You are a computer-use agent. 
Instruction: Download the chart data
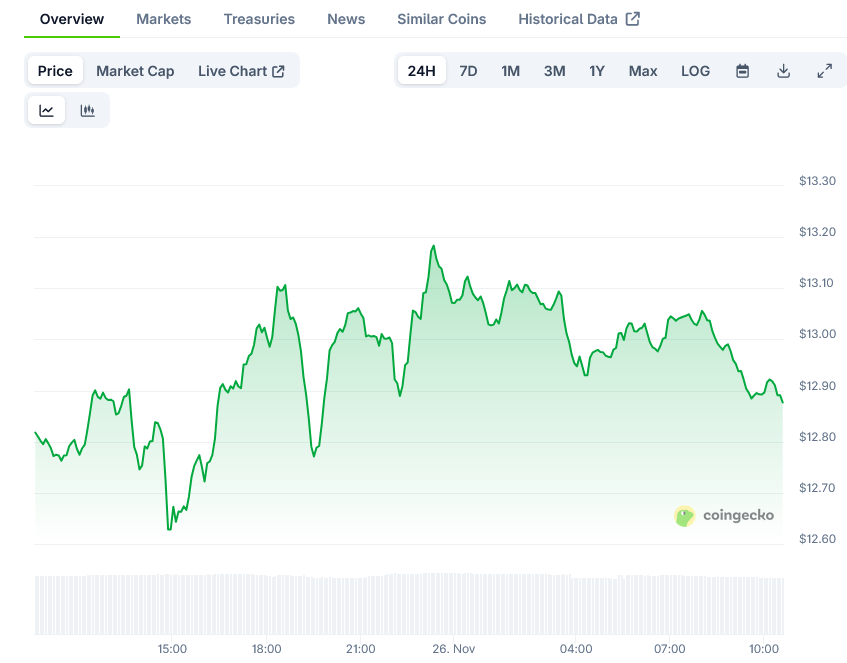coord(783,71)
